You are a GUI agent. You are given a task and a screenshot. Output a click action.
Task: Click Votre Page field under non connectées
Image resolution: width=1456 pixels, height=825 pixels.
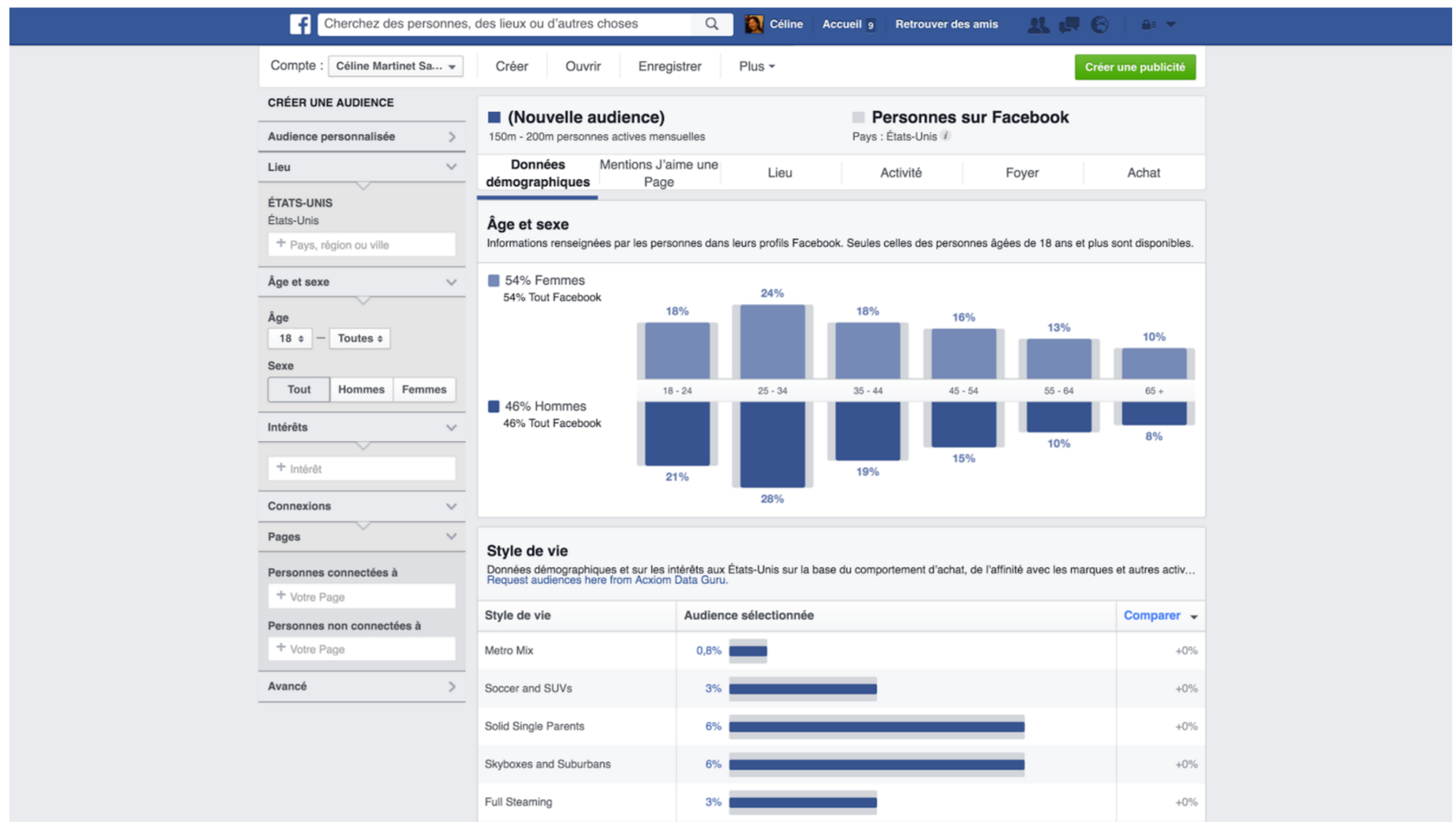(x=362, y=648)
